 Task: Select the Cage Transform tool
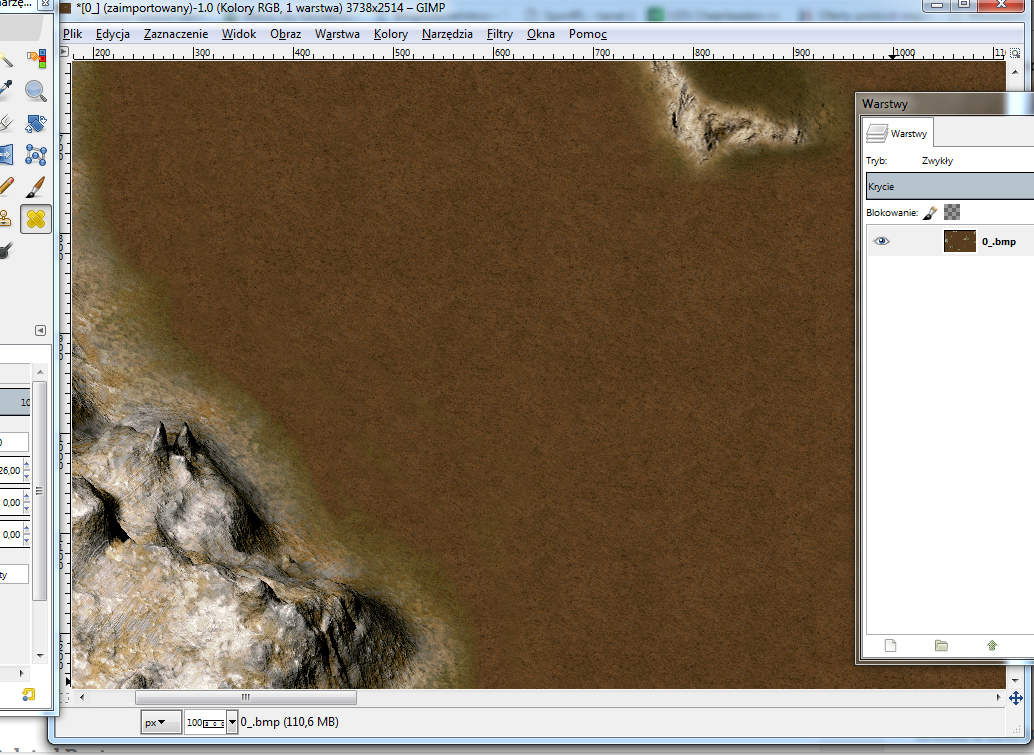[x=36, y=155]
